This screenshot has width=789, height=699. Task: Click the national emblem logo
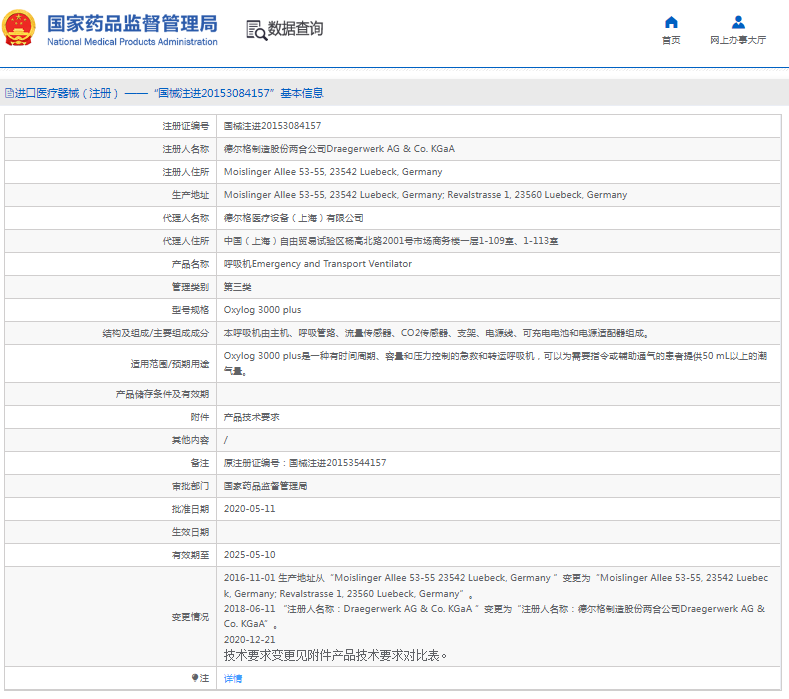20,29
